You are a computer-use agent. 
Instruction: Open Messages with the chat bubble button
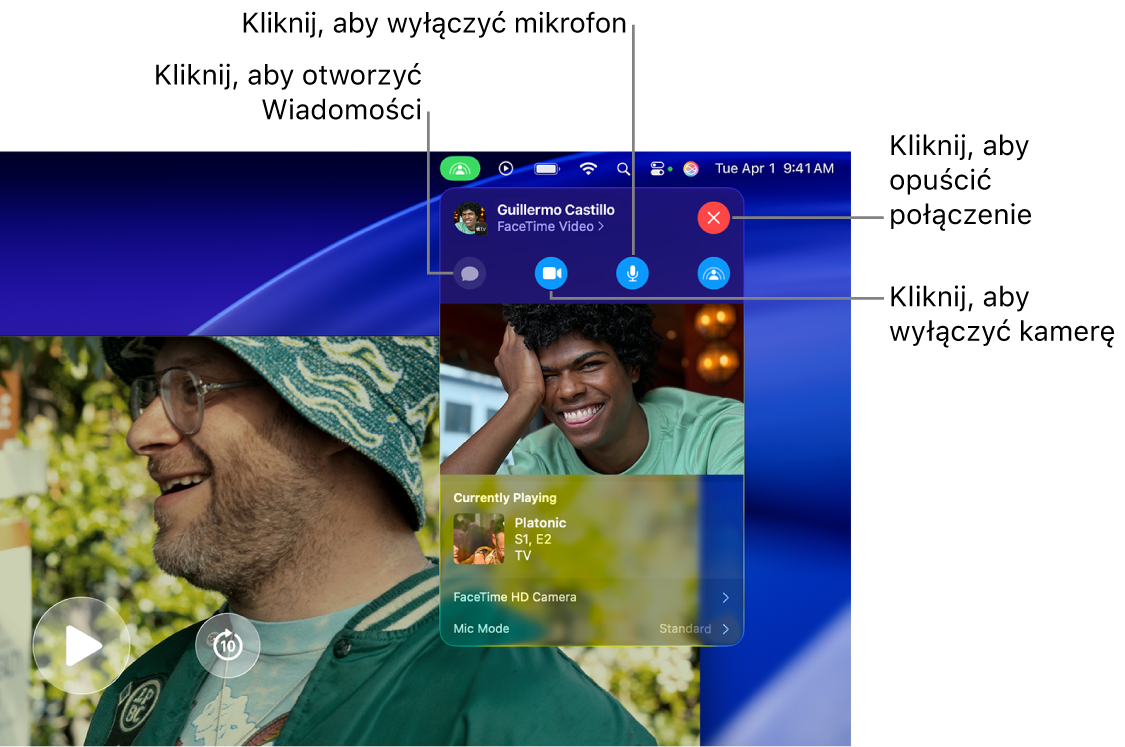[x=470, y=273]
